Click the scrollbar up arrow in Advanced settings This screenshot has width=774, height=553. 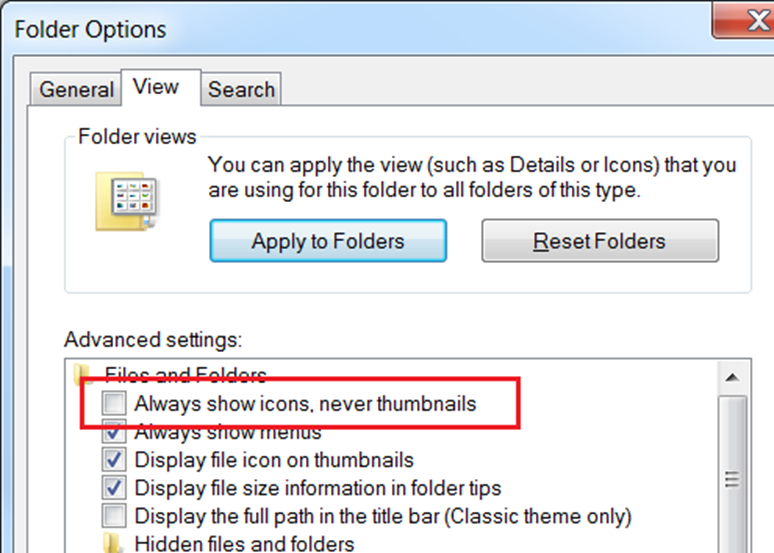point(733,378)
